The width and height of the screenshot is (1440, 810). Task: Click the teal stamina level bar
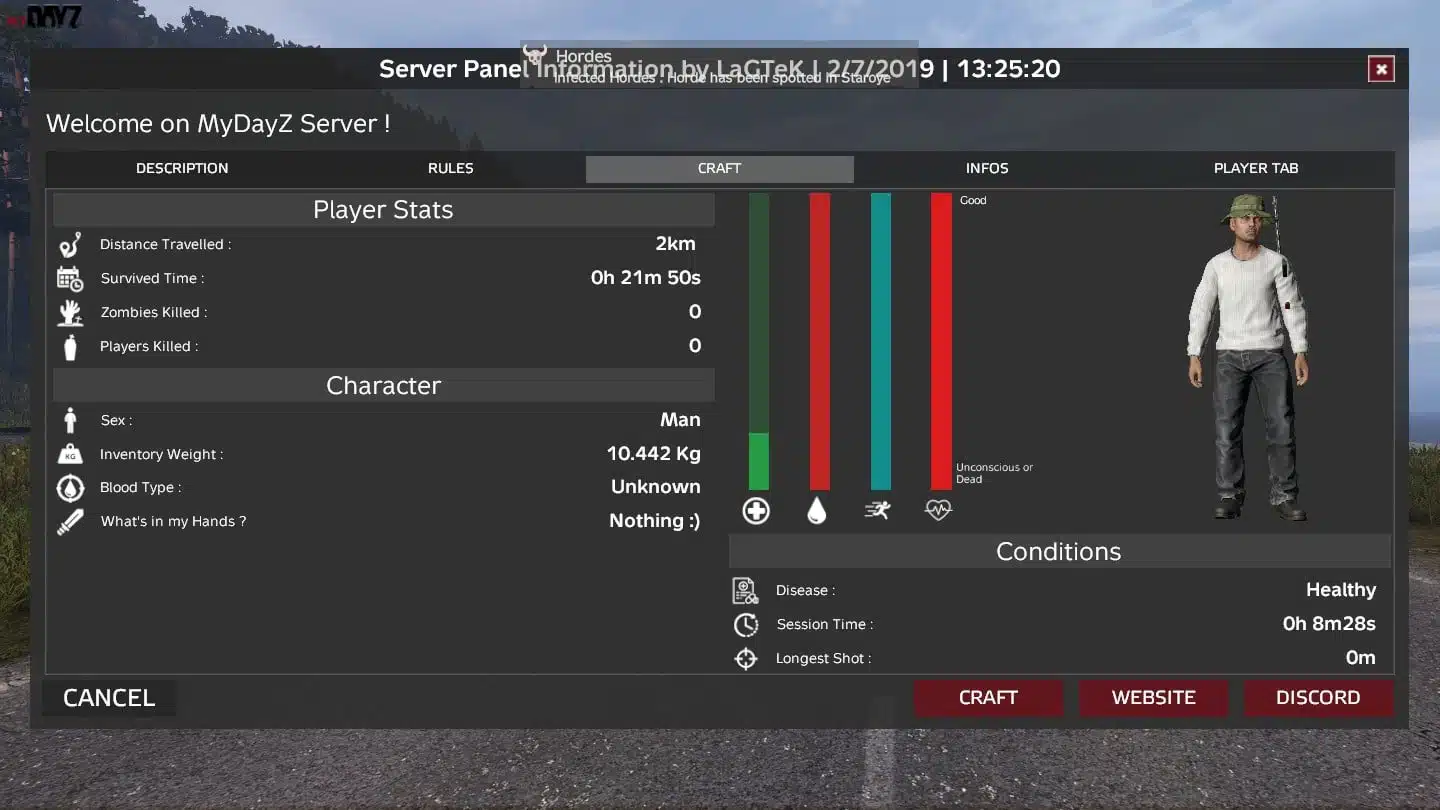(881, 341)
